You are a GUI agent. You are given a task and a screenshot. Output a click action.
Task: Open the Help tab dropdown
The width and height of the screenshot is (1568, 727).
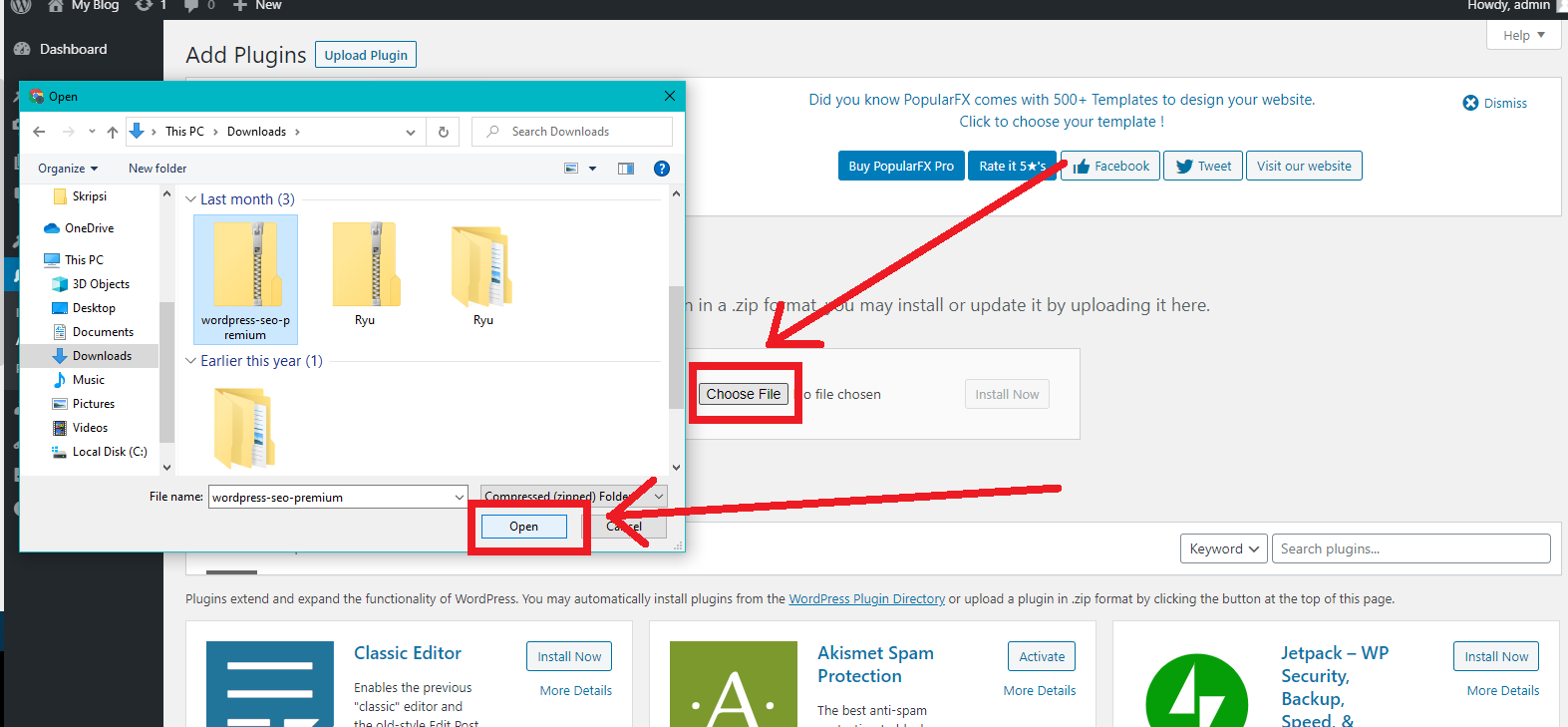(1524, 35)
